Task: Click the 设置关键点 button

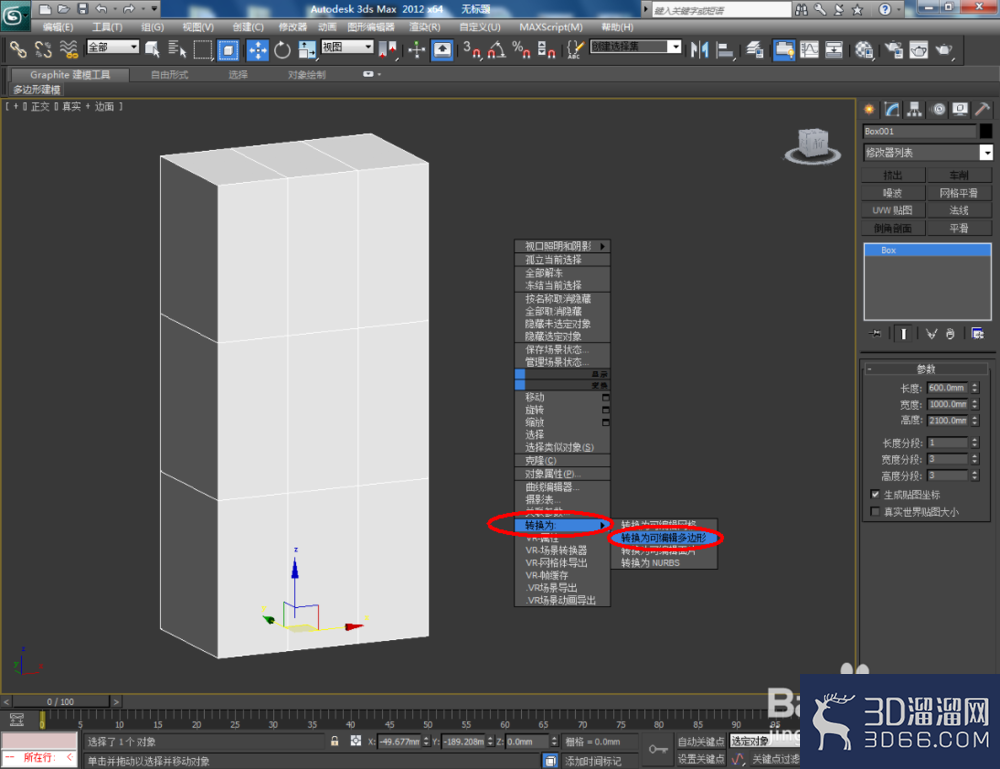Action: (x=701, y=759)
